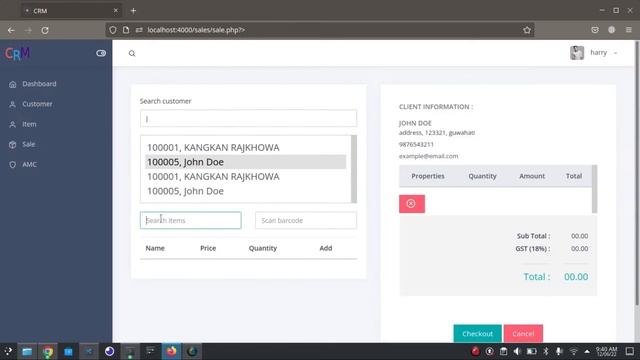This screenshot has width=640, height=360.
Task: Click the taskbar clock 9:40 AM
Action: [606, 351]
